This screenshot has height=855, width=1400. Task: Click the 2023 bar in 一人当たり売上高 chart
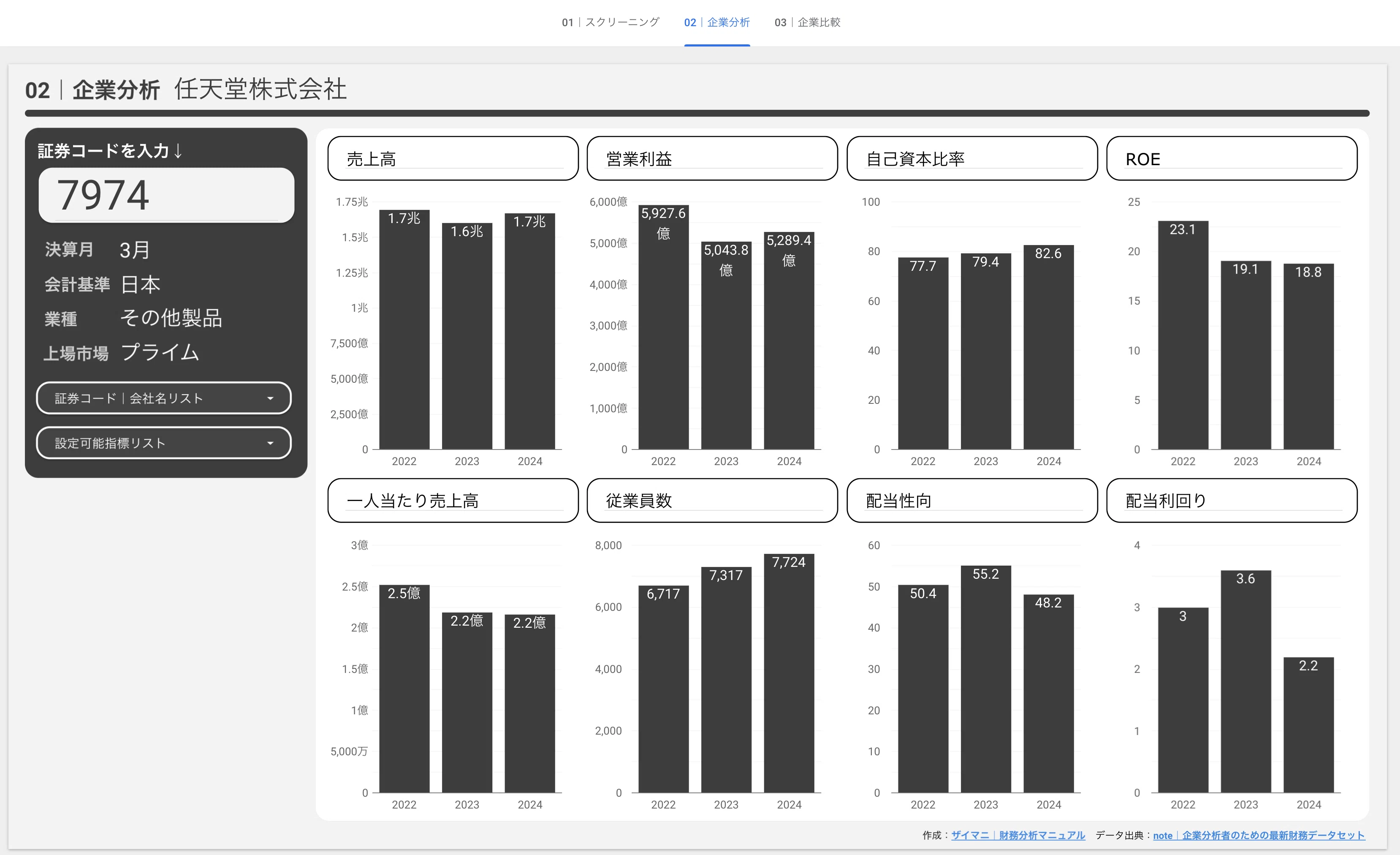tap(467, 703)
